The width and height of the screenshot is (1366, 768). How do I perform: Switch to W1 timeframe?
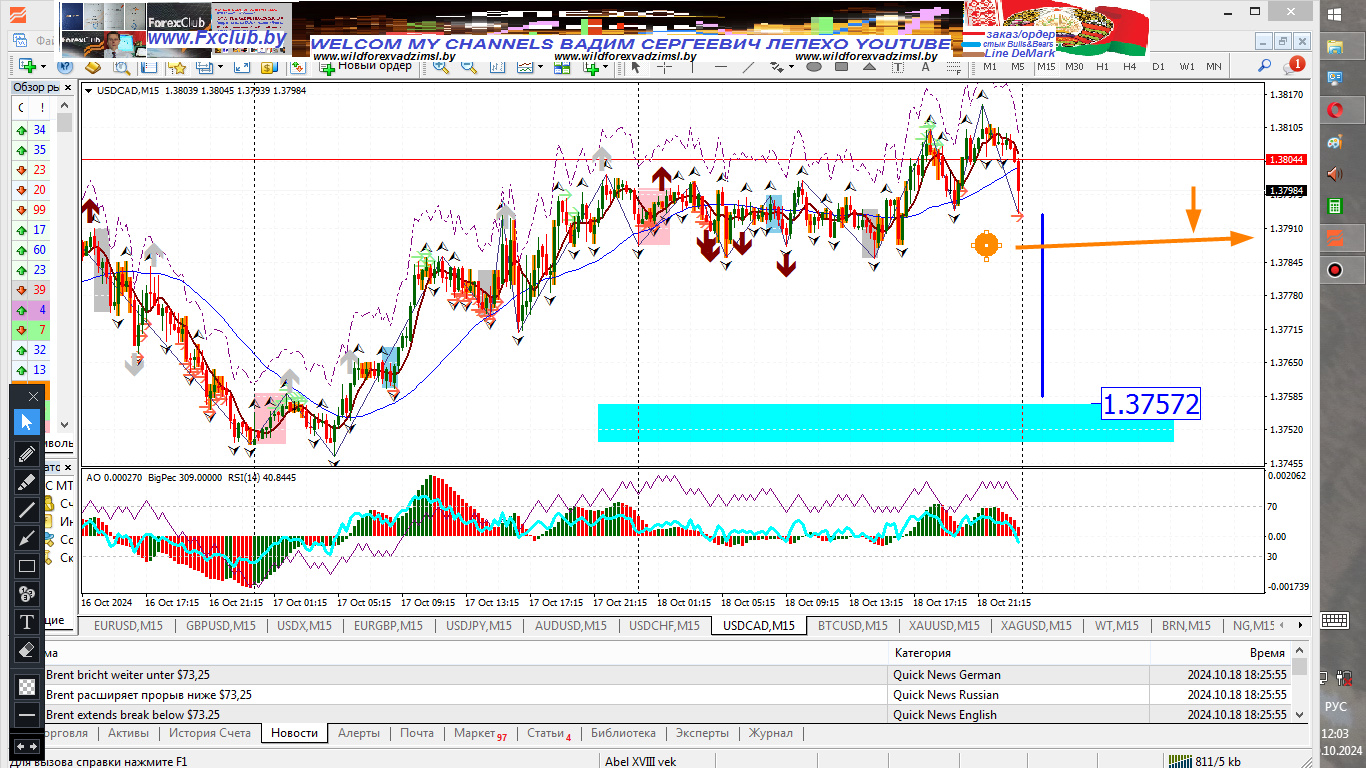pos(1187,67)
